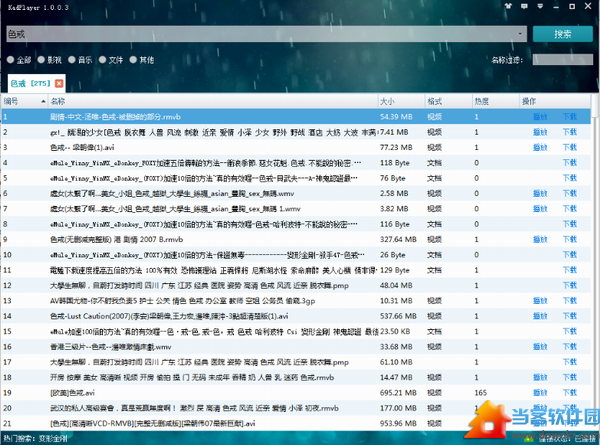Play row 16 file of 33.68 MB

click(x=540, y=347)
